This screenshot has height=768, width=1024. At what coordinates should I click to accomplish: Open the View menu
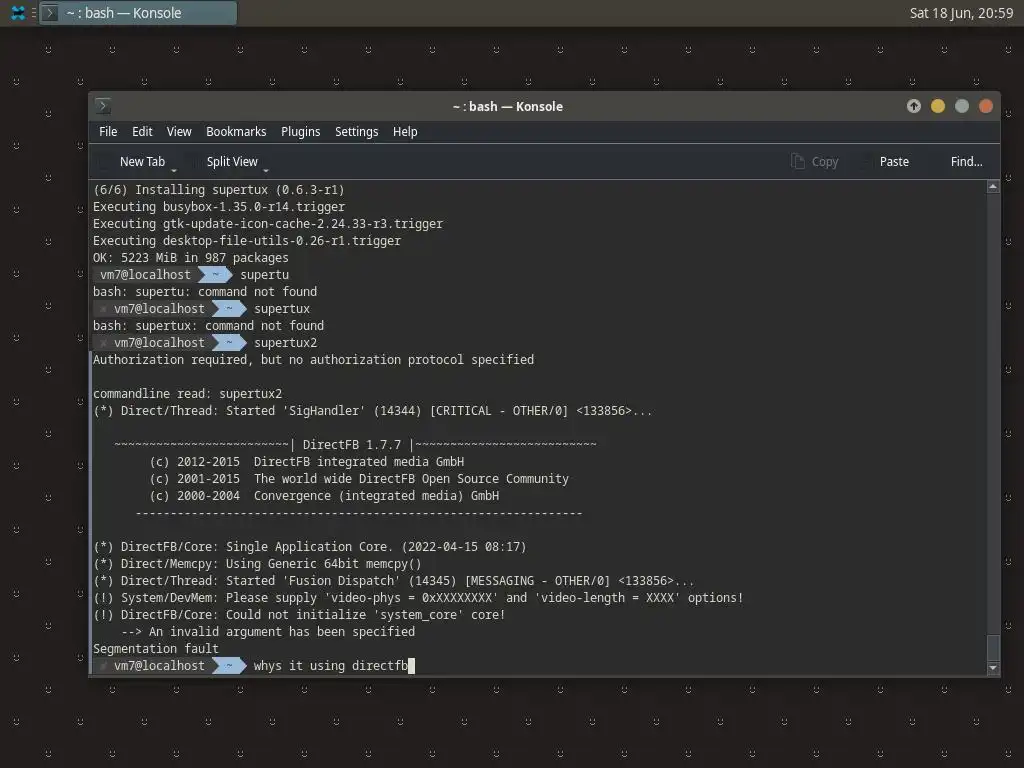click(179, 131)
